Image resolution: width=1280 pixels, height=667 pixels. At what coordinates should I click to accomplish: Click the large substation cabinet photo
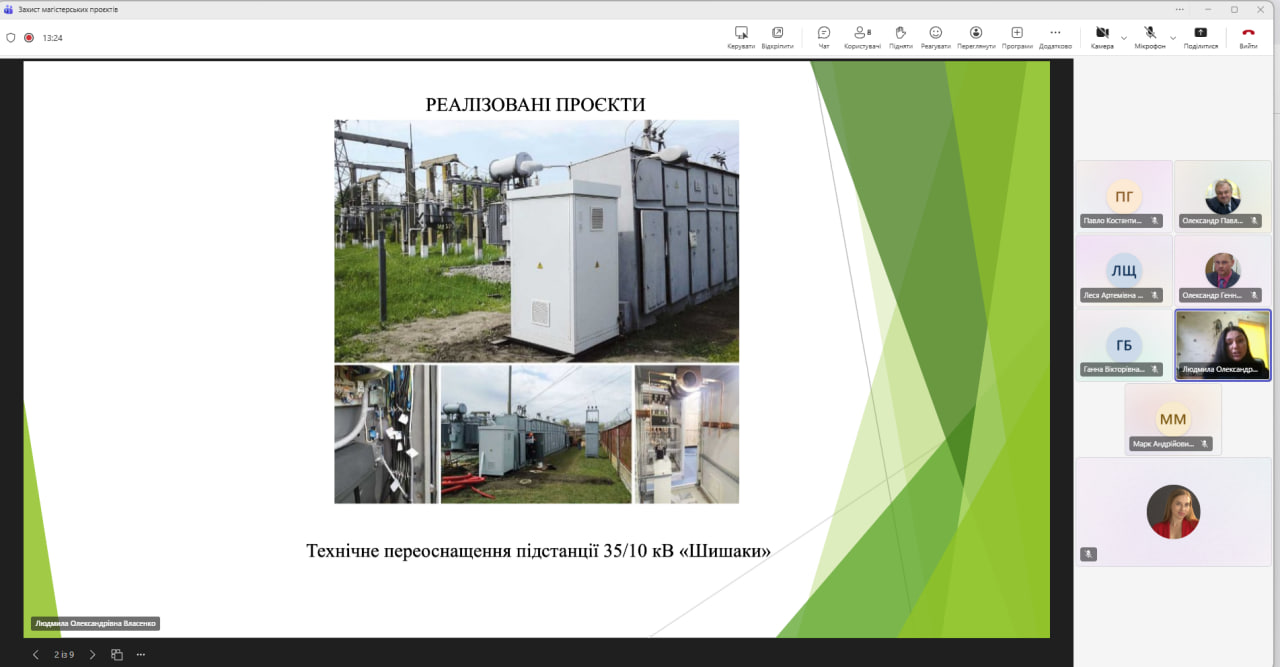(536, 241)
